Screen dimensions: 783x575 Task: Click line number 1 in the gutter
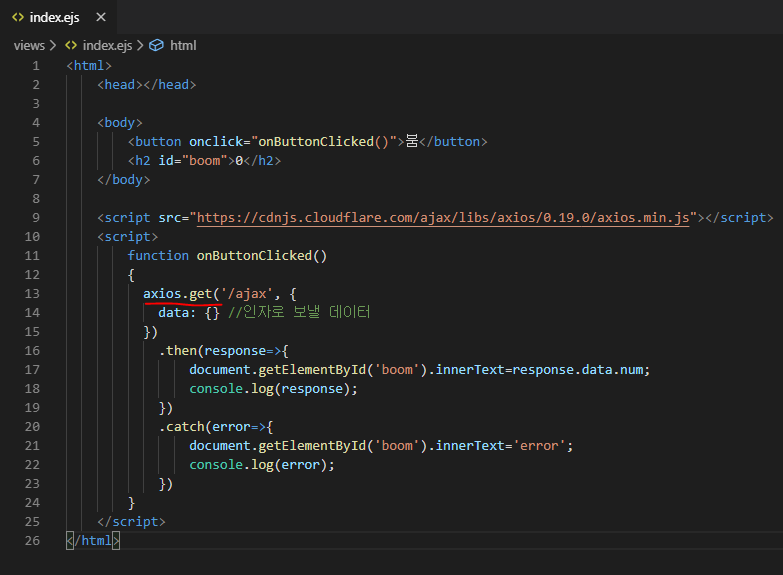pyautogui.click(x=36, y=65)
